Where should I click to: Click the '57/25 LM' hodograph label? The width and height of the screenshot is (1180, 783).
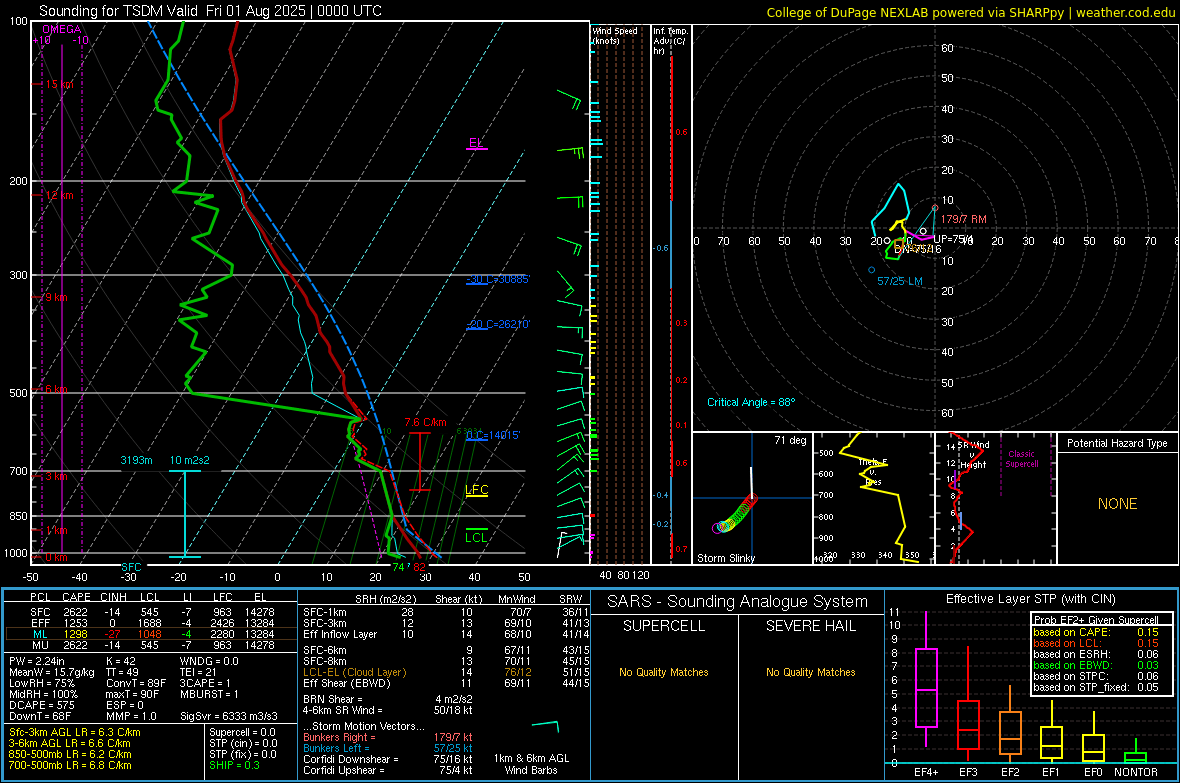(x=900, y=282)
